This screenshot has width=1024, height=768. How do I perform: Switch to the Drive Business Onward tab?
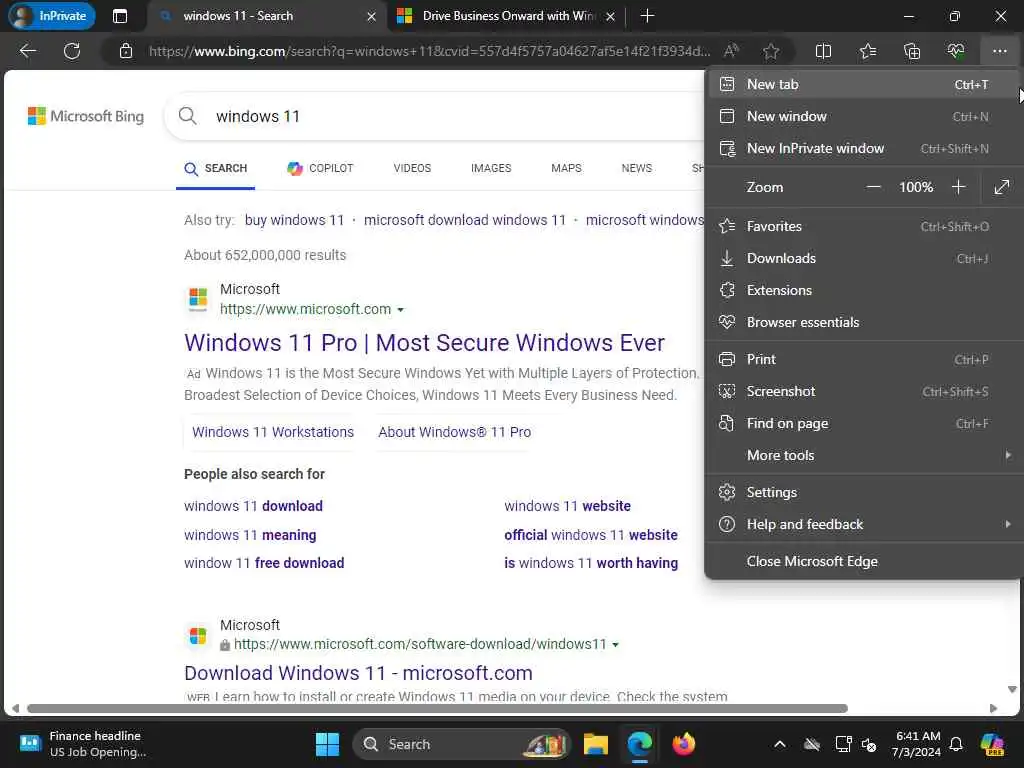[x=506, y=16]
